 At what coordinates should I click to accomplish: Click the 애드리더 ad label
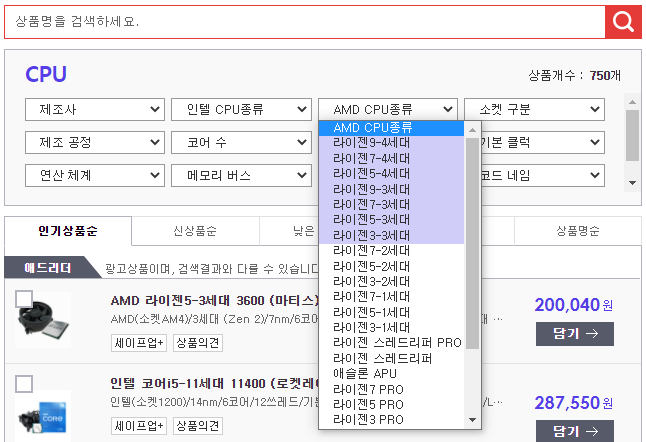pos(48,268)
